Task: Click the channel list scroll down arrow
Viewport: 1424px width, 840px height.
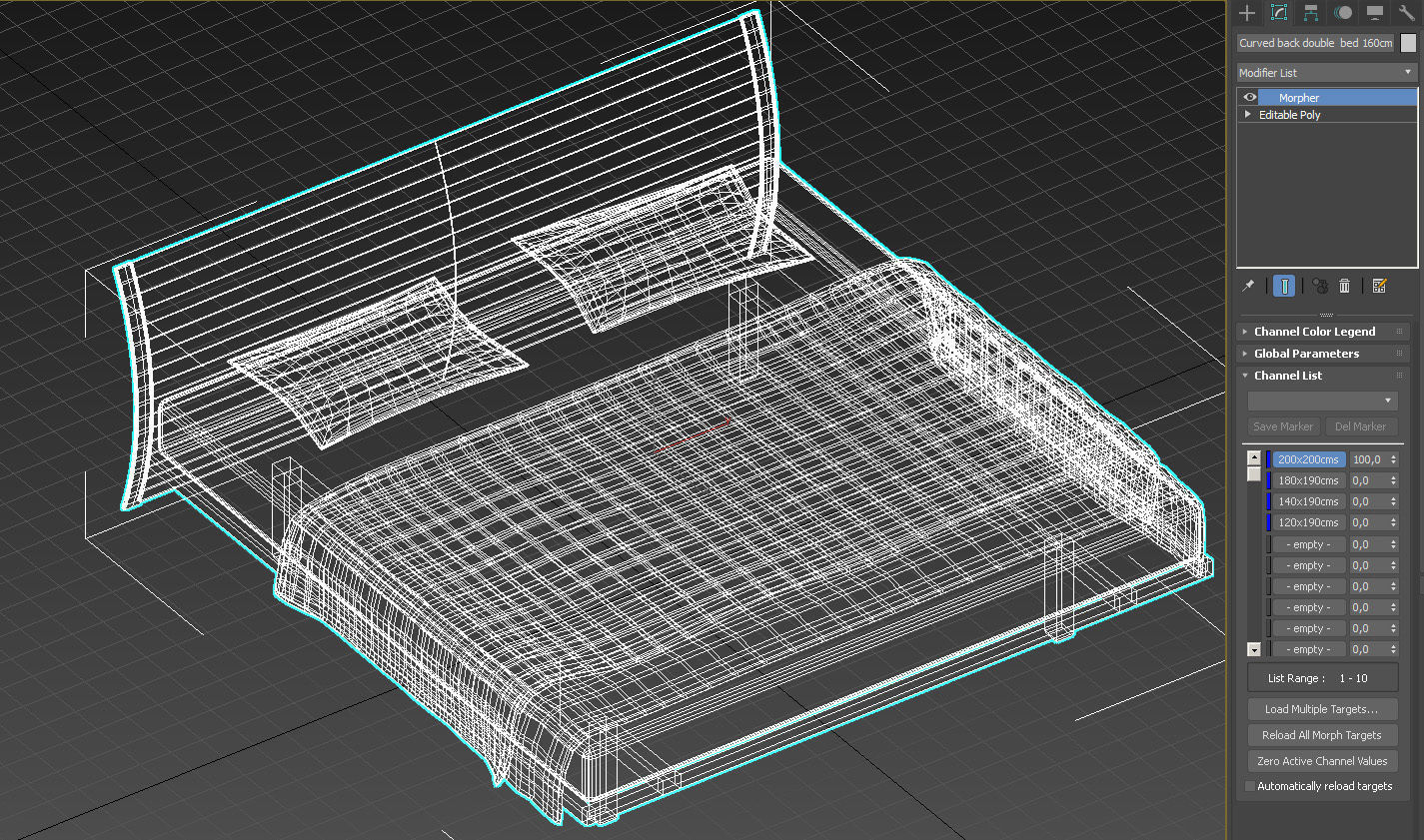Action: [1254, 649]
